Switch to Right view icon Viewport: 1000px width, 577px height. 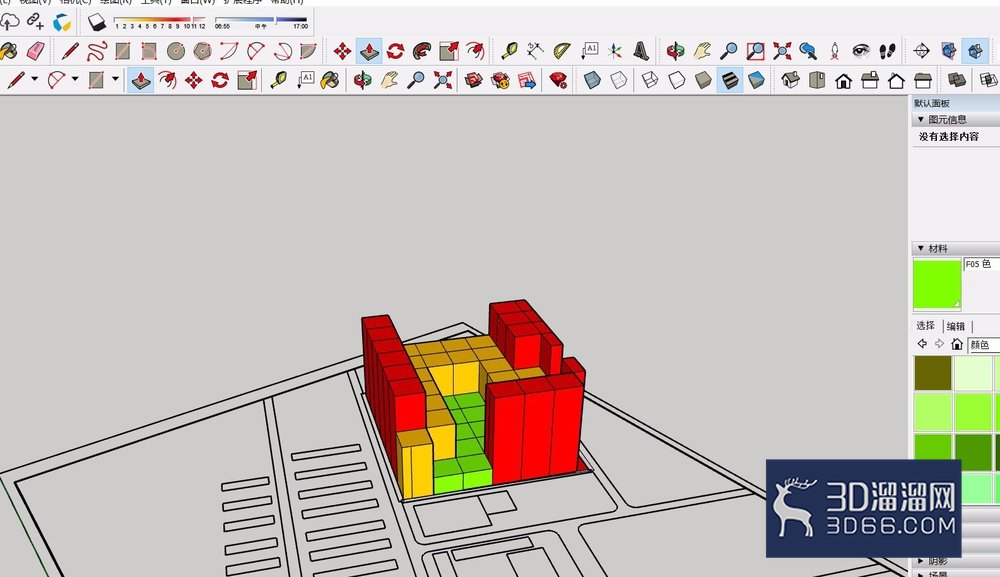(x=870, y=80)
